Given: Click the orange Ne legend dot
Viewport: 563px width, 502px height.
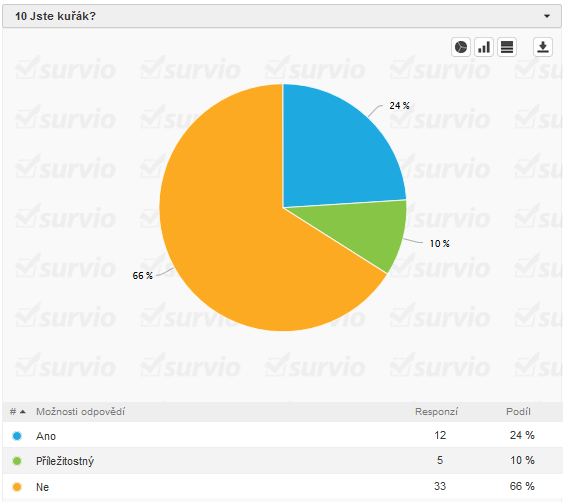Looking at the screenshot, I should tap(17, 487).
